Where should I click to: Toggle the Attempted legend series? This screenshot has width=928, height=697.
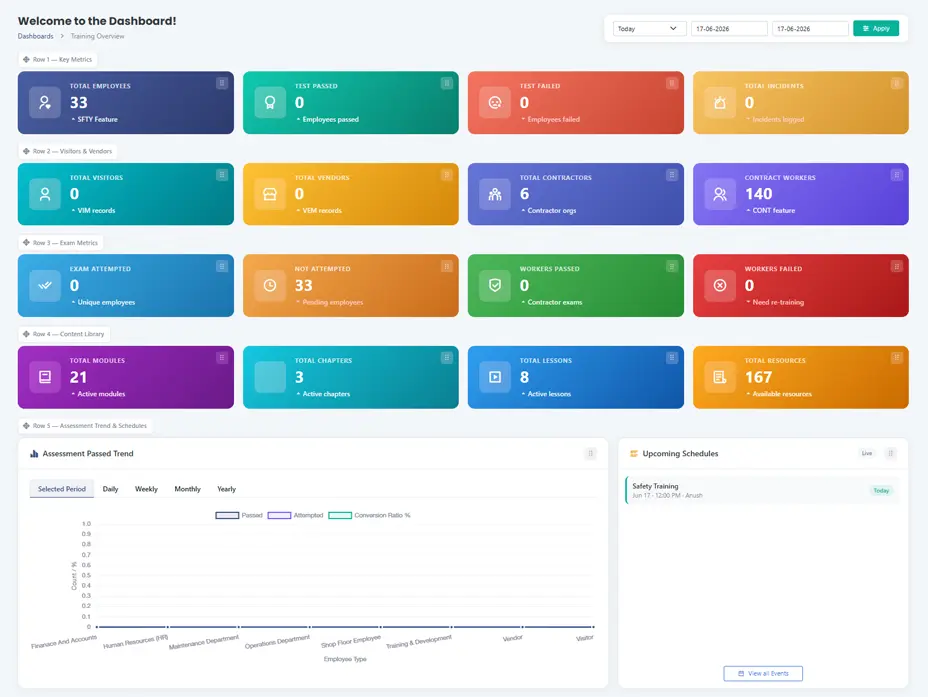[x=295, y=515]
